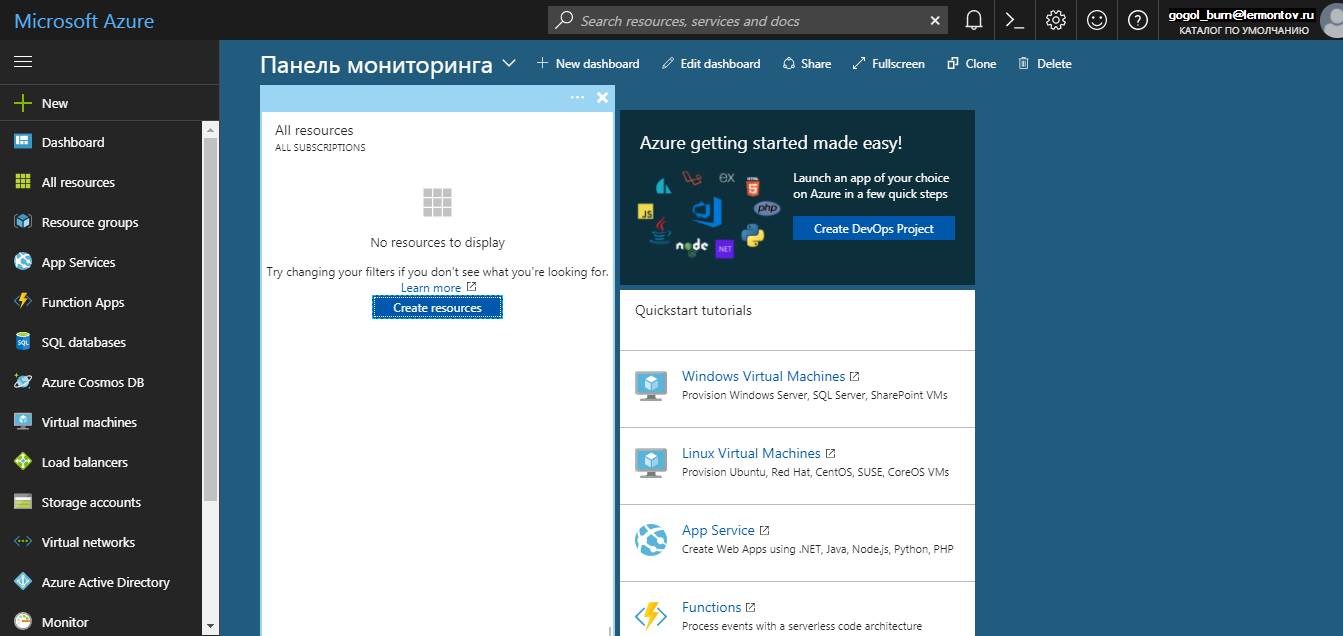Open the help question mark icon

click(x=1138, y=20)
